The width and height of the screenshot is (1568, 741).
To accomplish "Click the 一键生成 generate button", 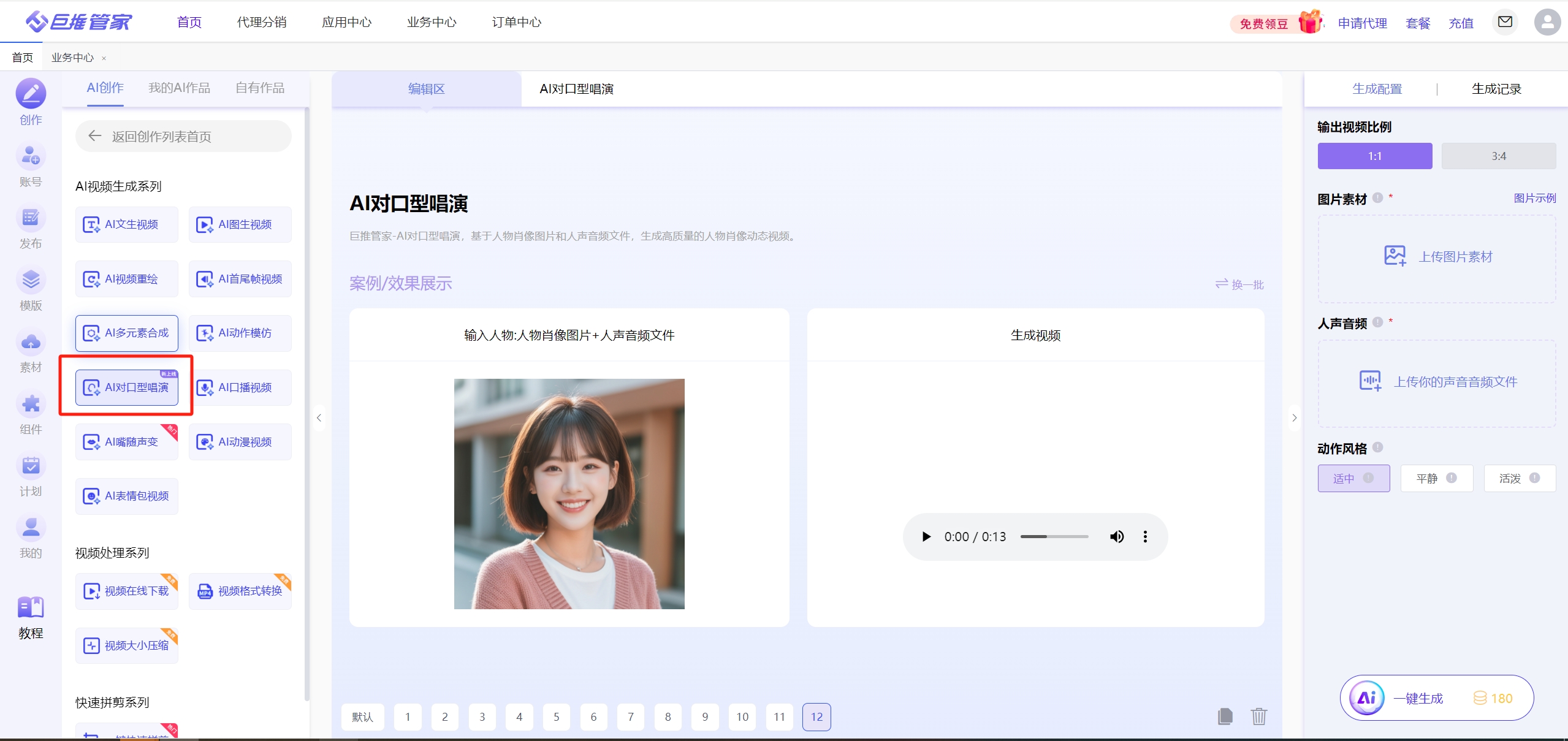I will tap(1417, 698).
